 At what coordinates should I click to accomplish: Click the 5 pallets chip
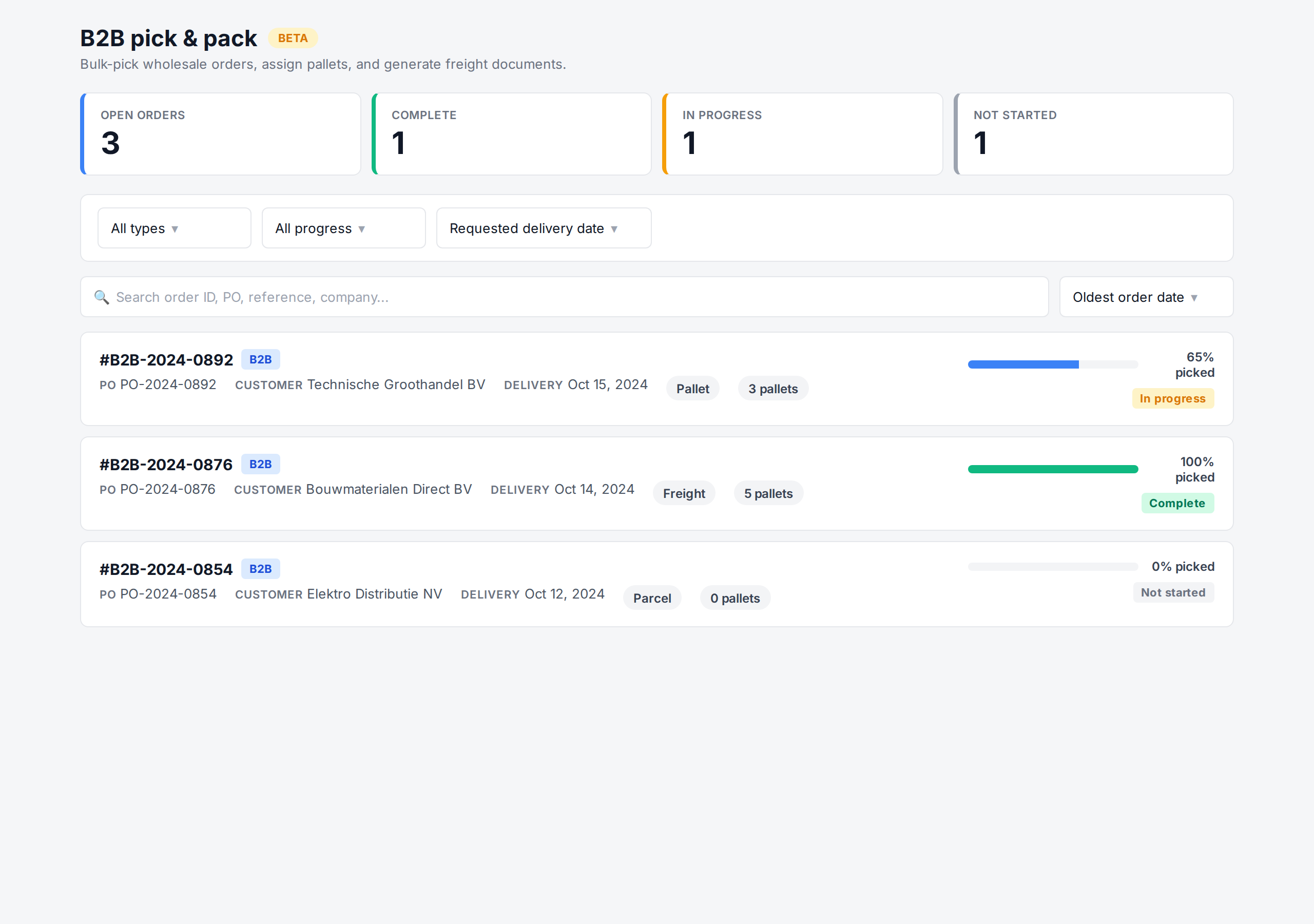768,493
